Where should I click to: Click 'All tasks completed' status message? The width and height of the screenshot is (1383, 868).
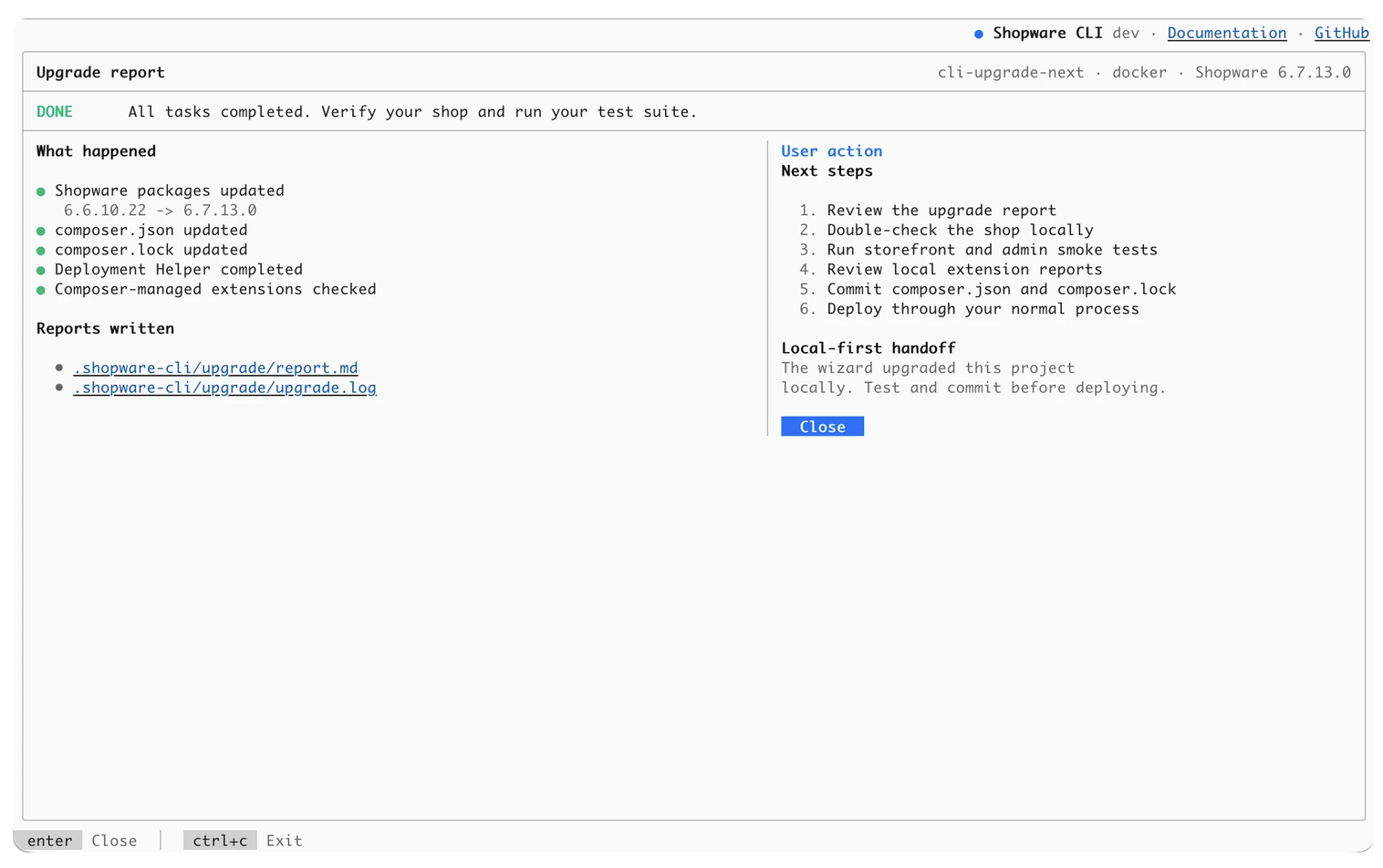tap(412, 111)
